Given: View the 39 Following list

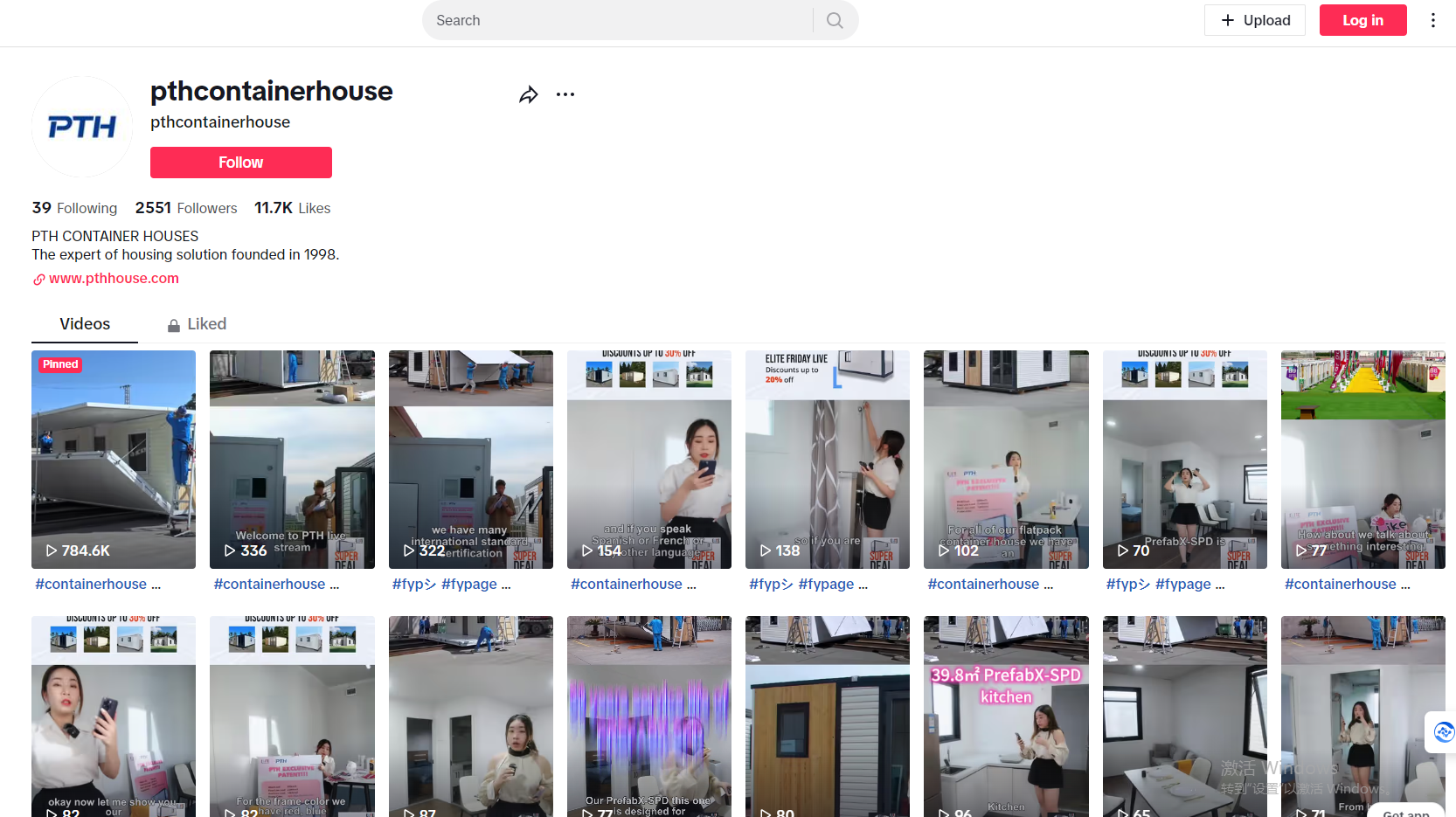Looking at the screenshot, I should [74, 208].
